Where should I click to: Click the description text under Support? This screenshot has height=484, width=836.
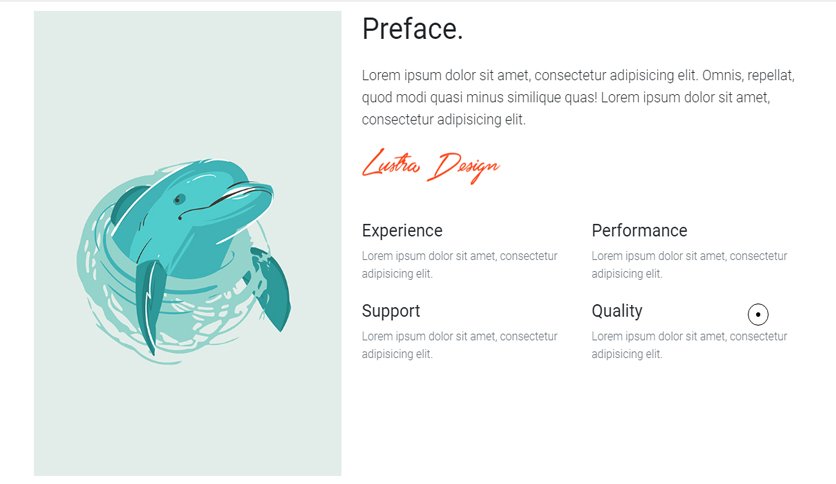pos(460,345)
